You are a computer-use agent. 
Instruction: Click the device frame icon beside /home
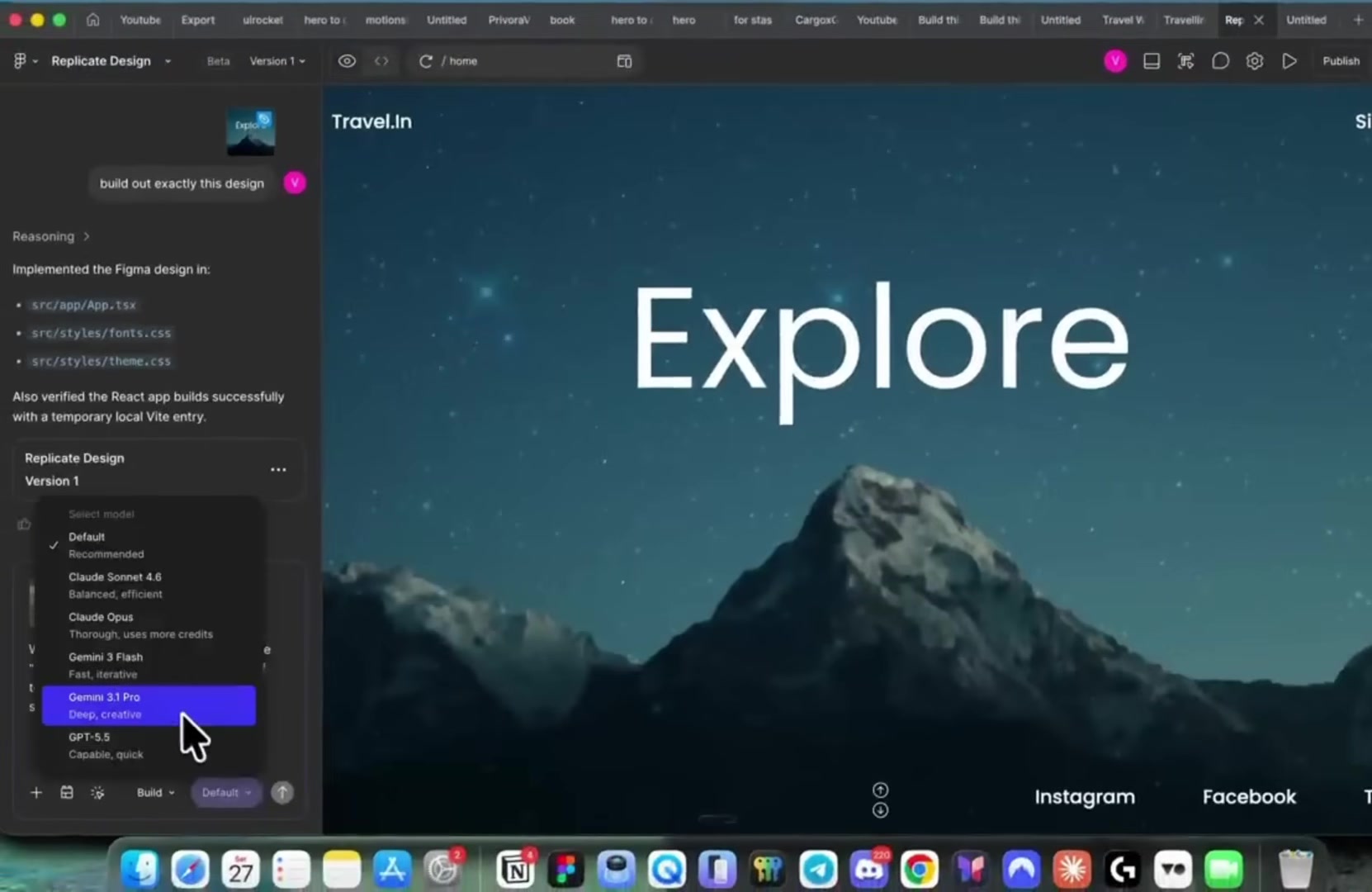[x=624, y=61]
